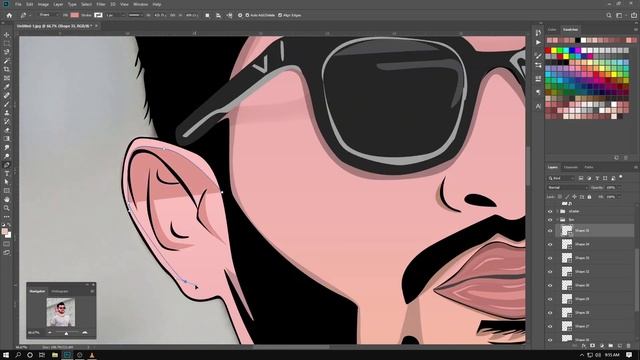640x360 pixels.
Task: Hide the Shape 27 layer
Action: [x=550, y=326]
